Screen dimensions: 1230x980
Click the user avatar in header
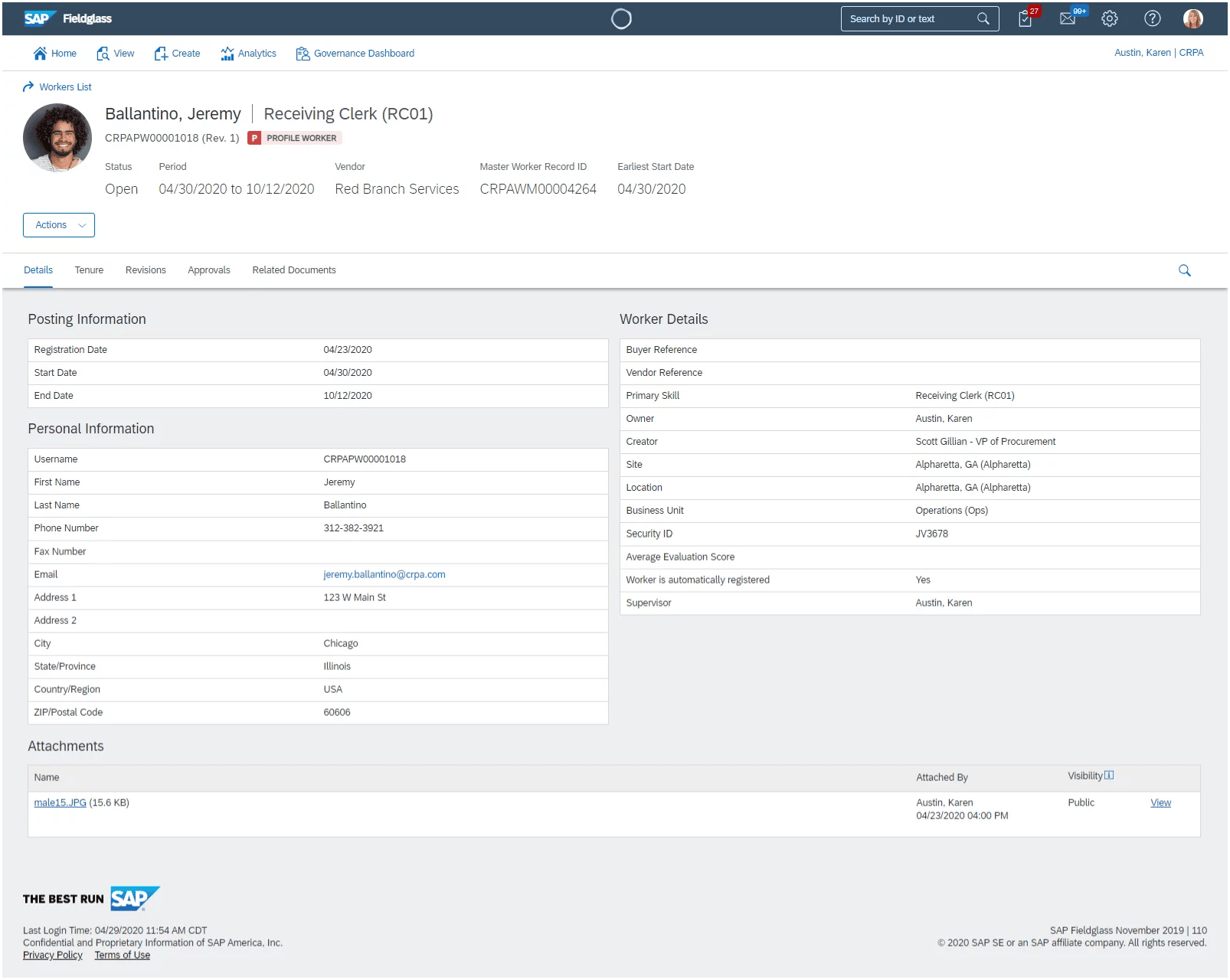(1192, 19)
